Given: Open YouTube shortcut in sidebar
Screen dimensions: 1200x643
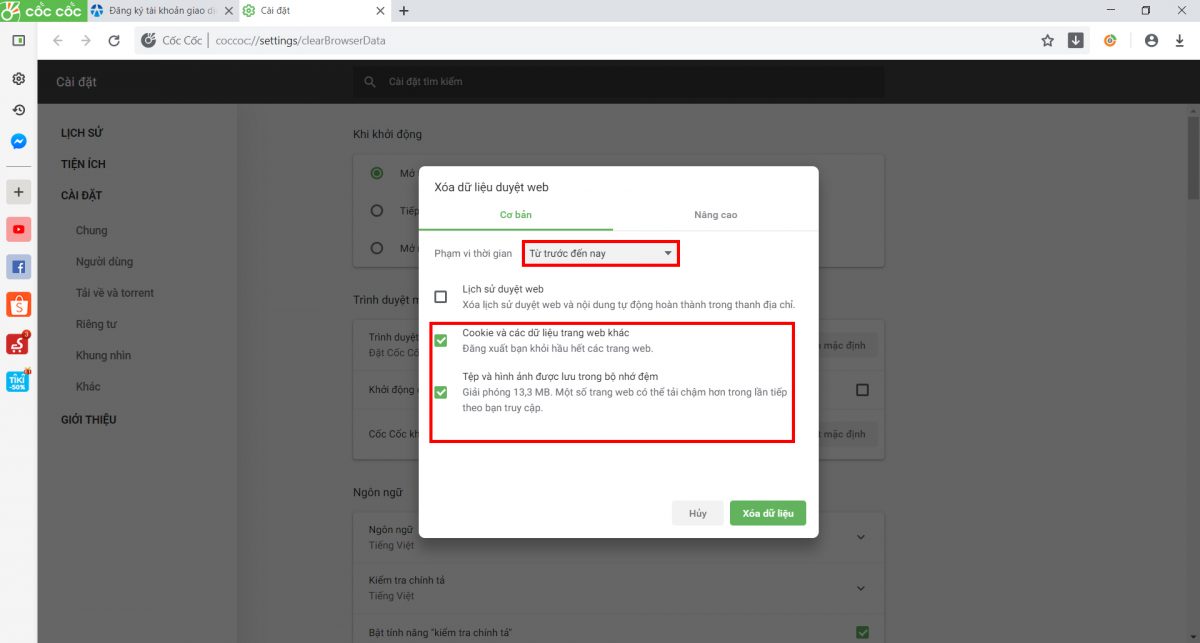Looking at the screenshot, I should point(18,230).
